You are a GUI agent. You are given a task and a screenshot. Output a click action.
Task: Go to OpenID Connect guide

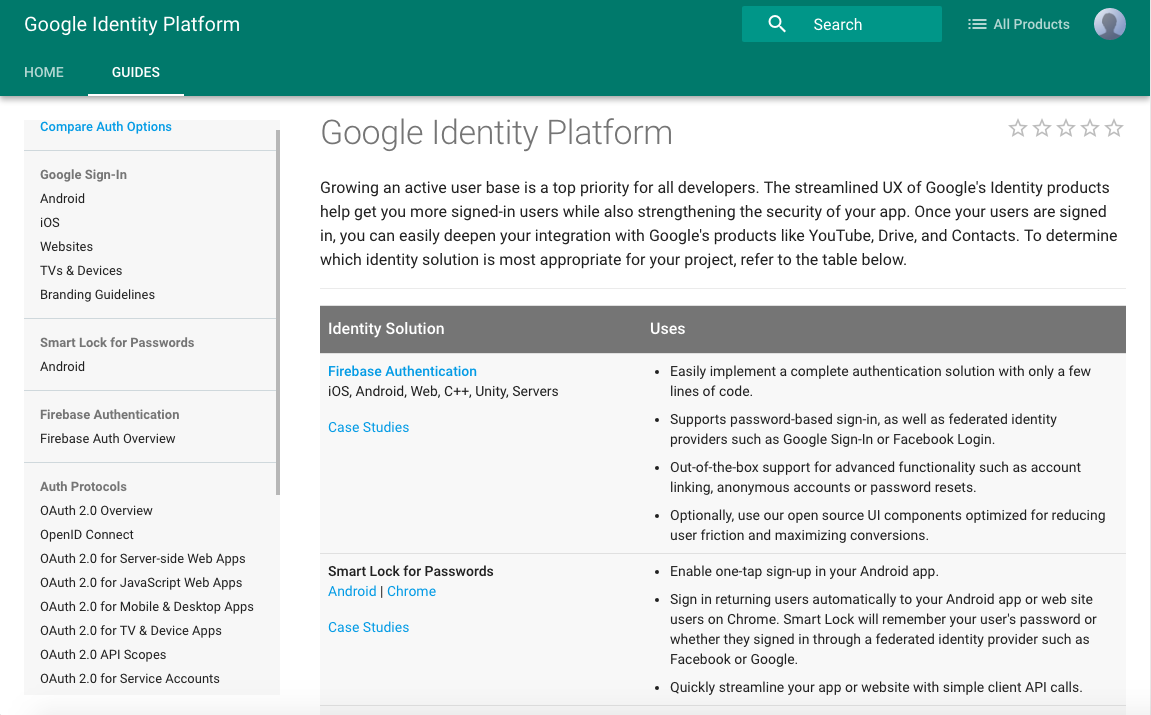(87, 535)
